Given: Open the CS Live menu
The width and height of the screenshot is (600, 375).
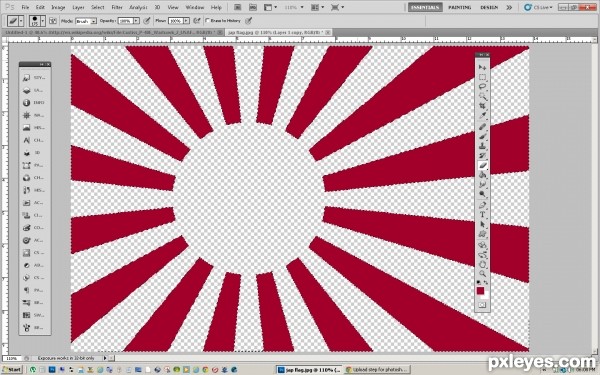Looking at the screenshot, I should coord(538,7).
